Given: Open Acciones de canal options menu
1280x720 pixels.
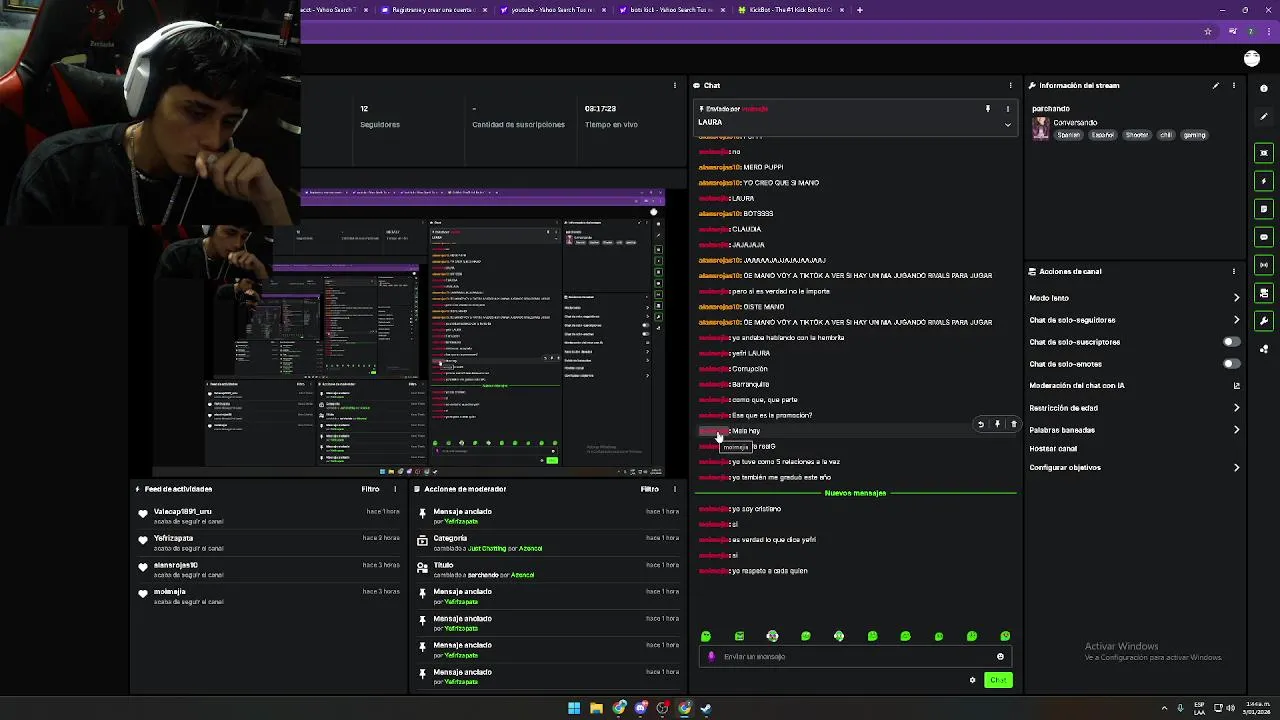Looking at the screenshot, I should (x=1234, y=271).
